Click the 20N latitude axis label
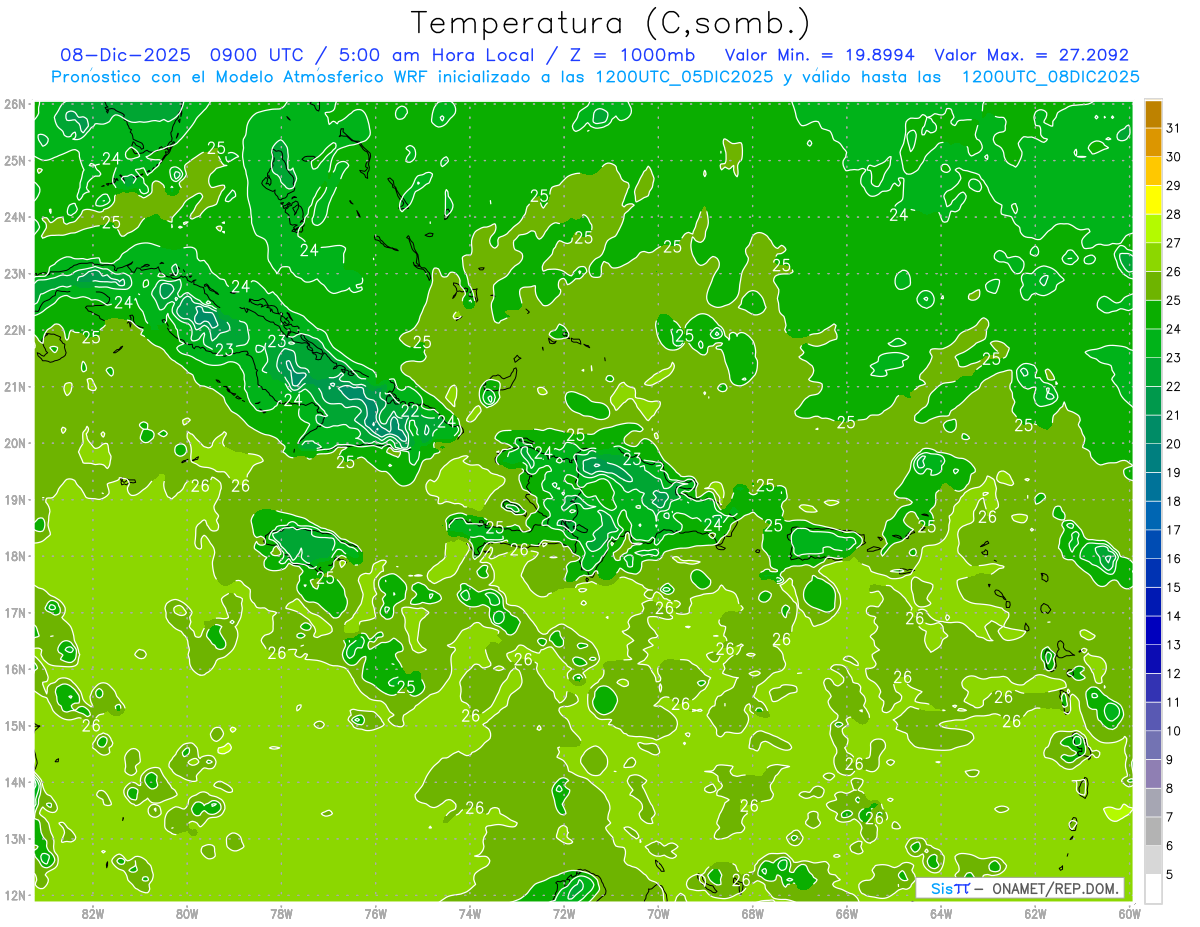 point(15,443)
